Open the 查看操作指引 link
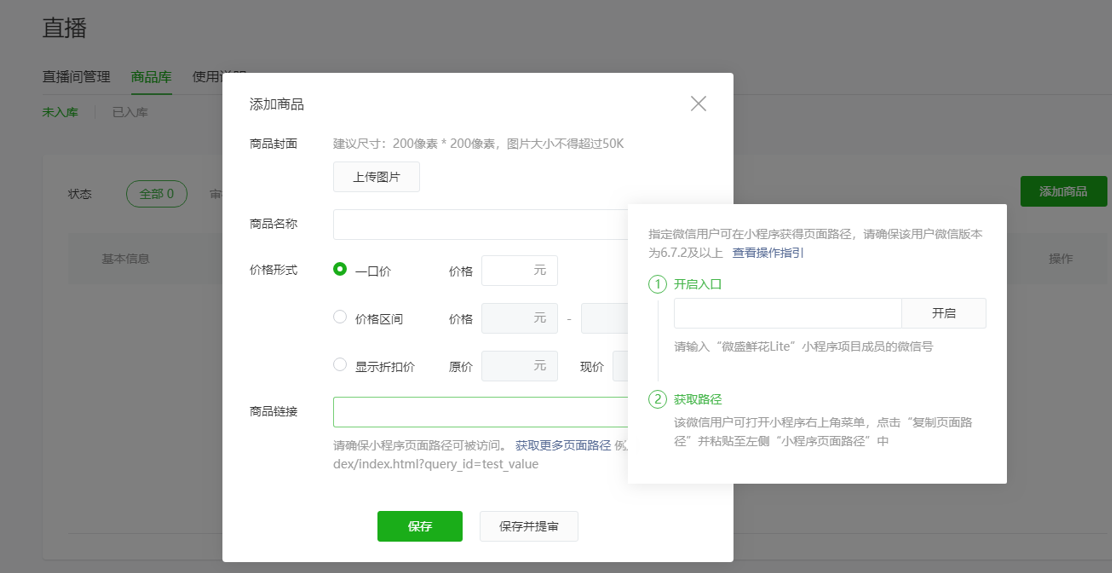 click(x=768, y=252)
